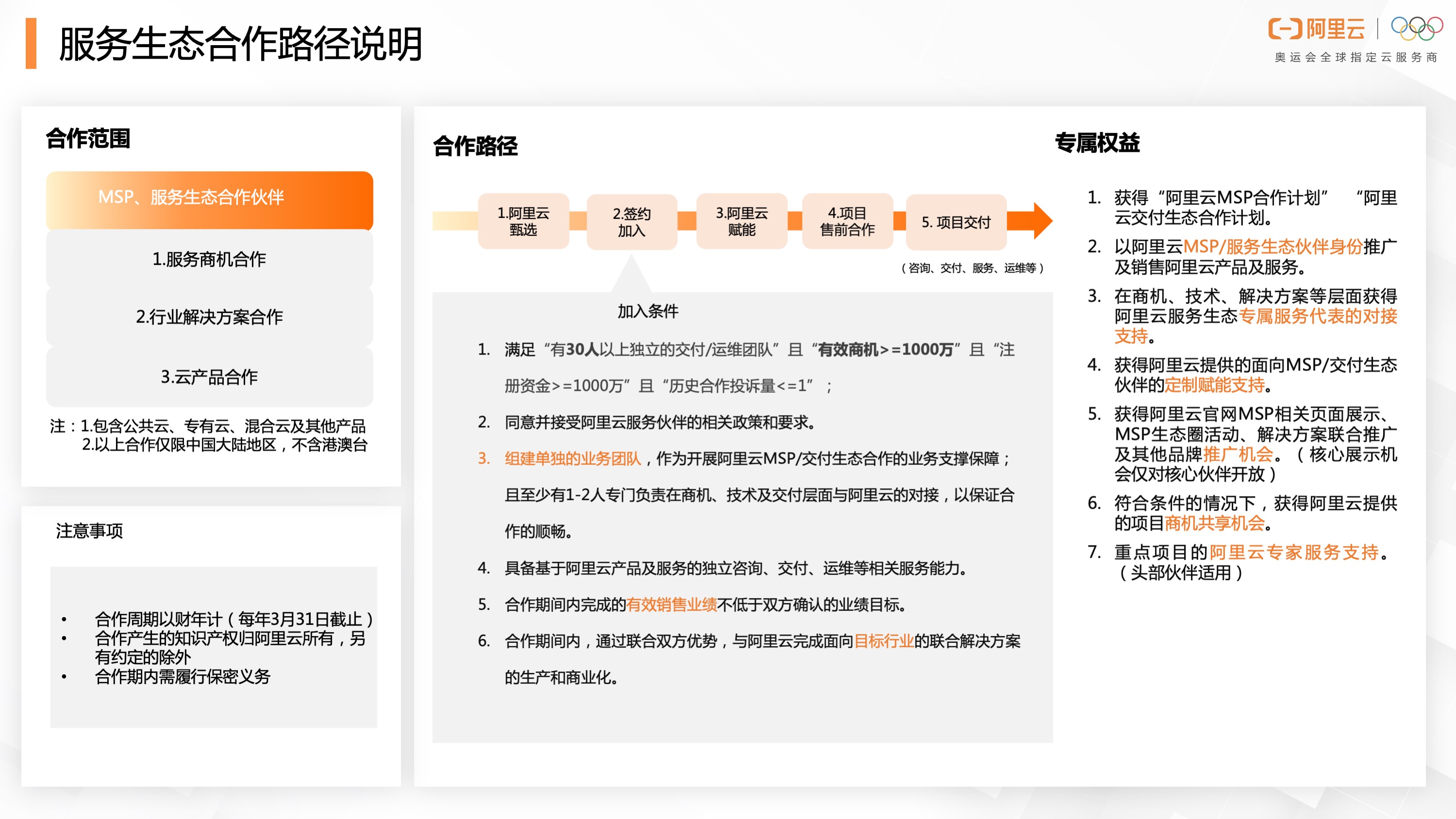Click the 定制赋能支持 highlighted text
This screenshot has height=819, width=1456.
(1214, 385)
